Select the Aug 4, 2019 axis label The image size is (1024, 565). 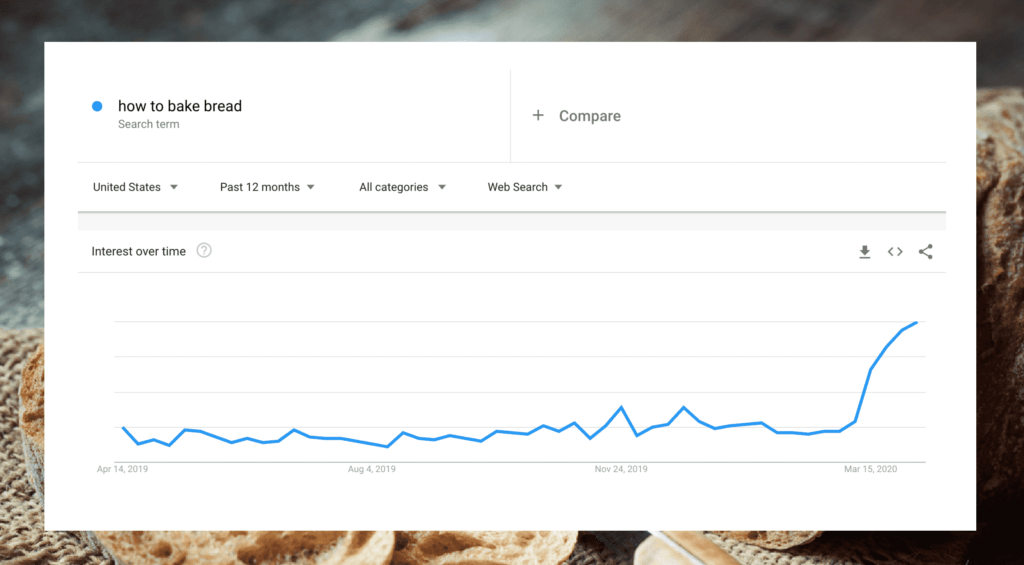tap(372, 469)
